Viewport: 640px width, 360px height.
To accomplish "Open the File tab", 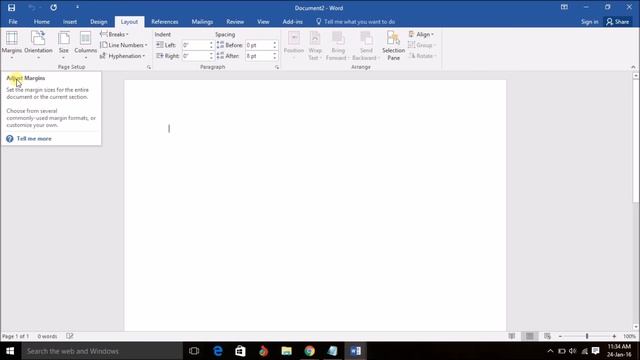I will coord(13,22).
